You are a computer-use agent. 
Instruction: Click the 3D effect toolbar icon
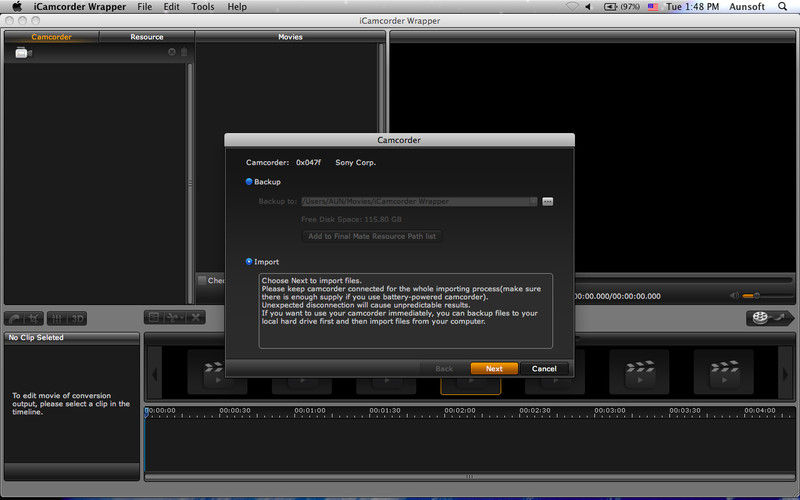[x=77, y=318]
